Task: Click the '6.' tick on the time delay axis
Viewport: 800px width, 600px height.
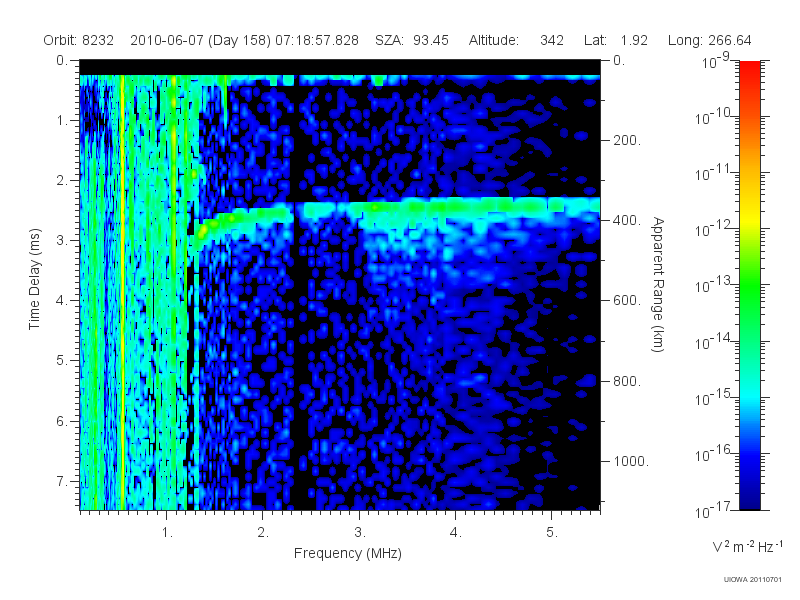Action: click(62, 421)
